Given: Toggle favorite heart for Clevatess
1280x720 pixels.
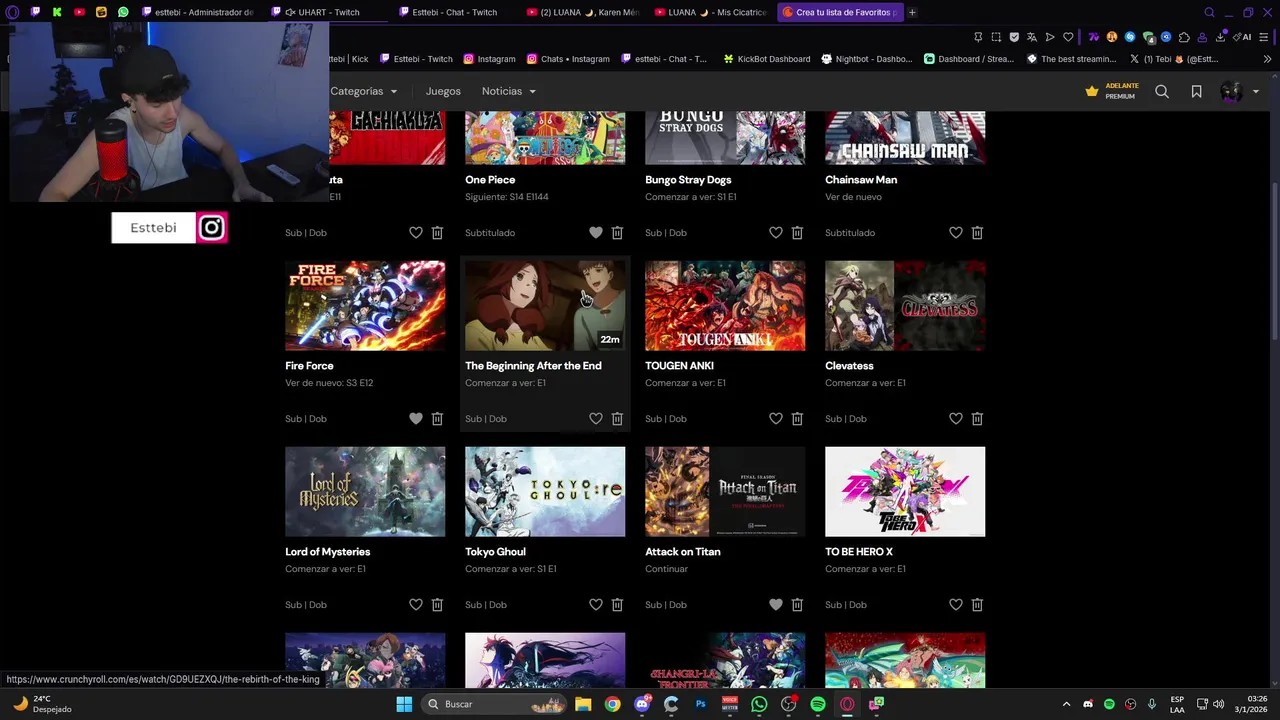Looking at the screenshot, I should (x=956, y=419).
